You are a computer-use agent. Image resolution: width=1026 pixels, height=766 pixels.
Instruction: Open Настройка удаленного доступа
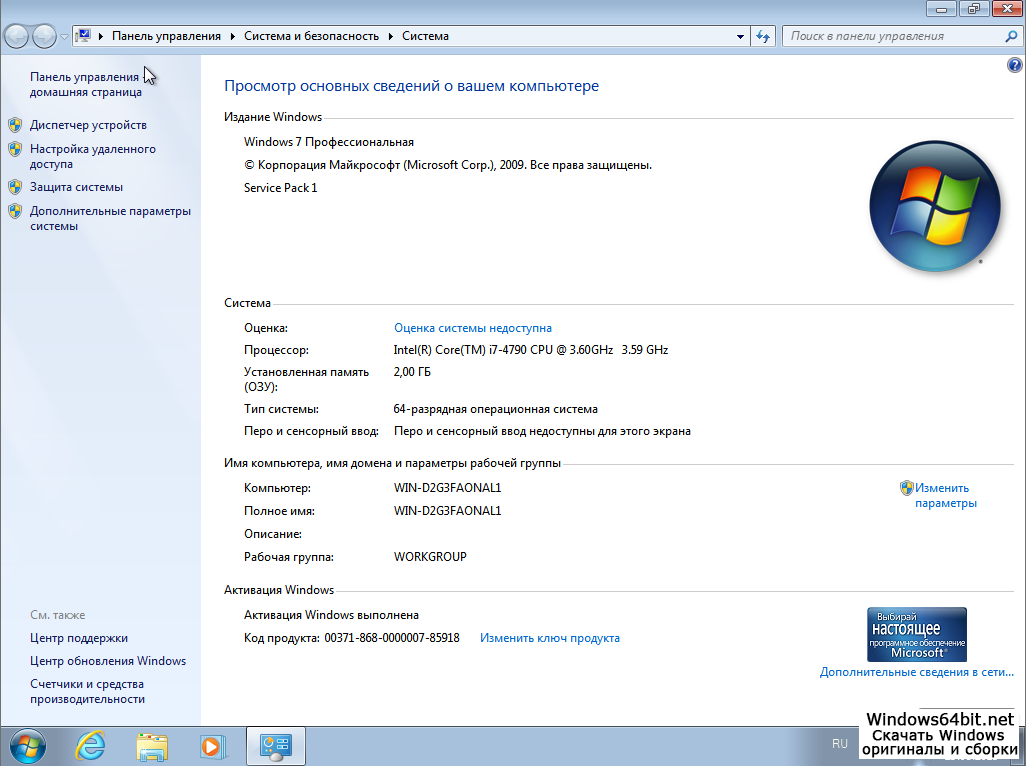[x=93, y=156]
